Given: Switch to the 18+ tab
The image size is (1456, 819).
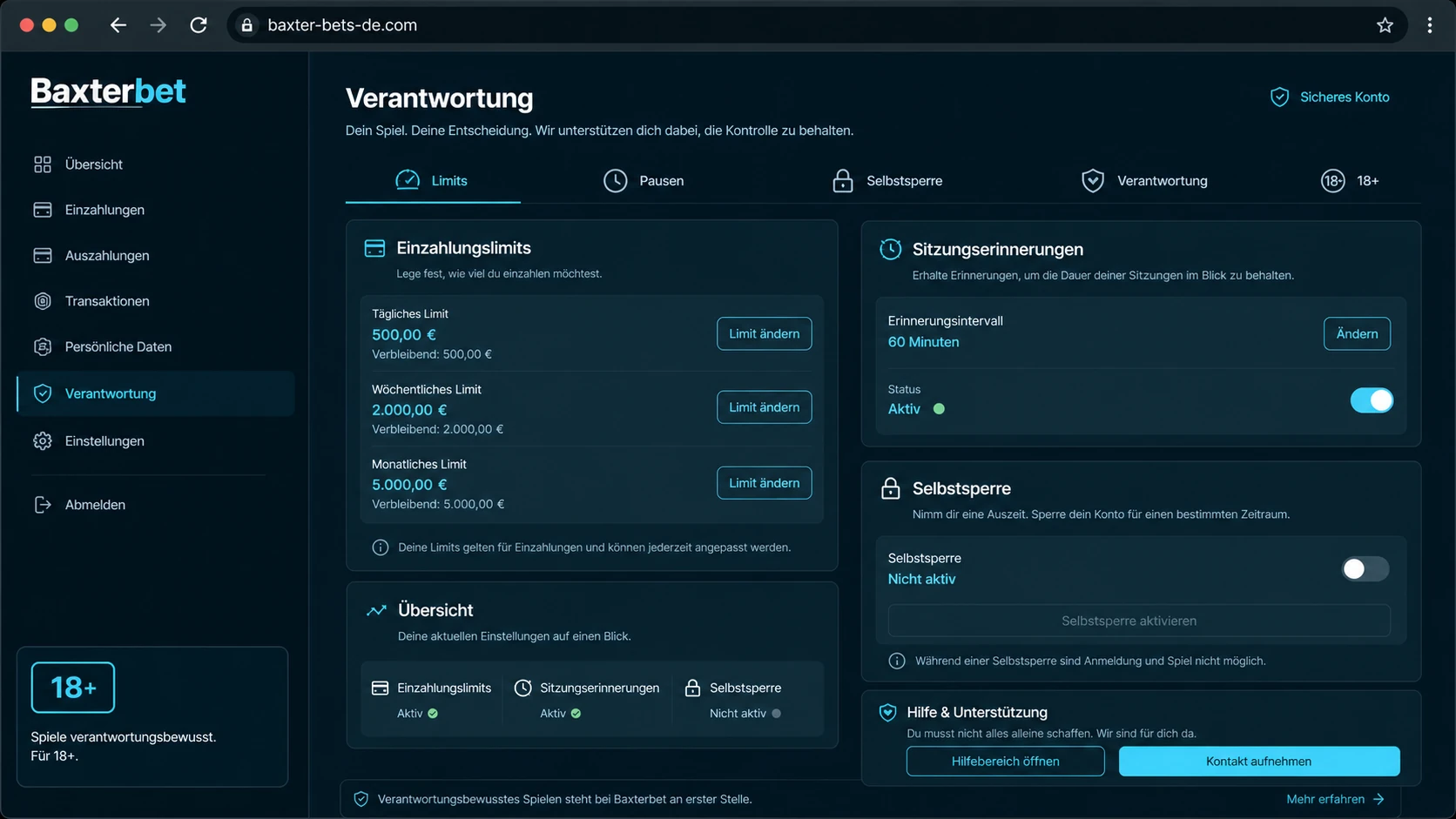Looking at the screenshot, I should tap(1350, 181).
